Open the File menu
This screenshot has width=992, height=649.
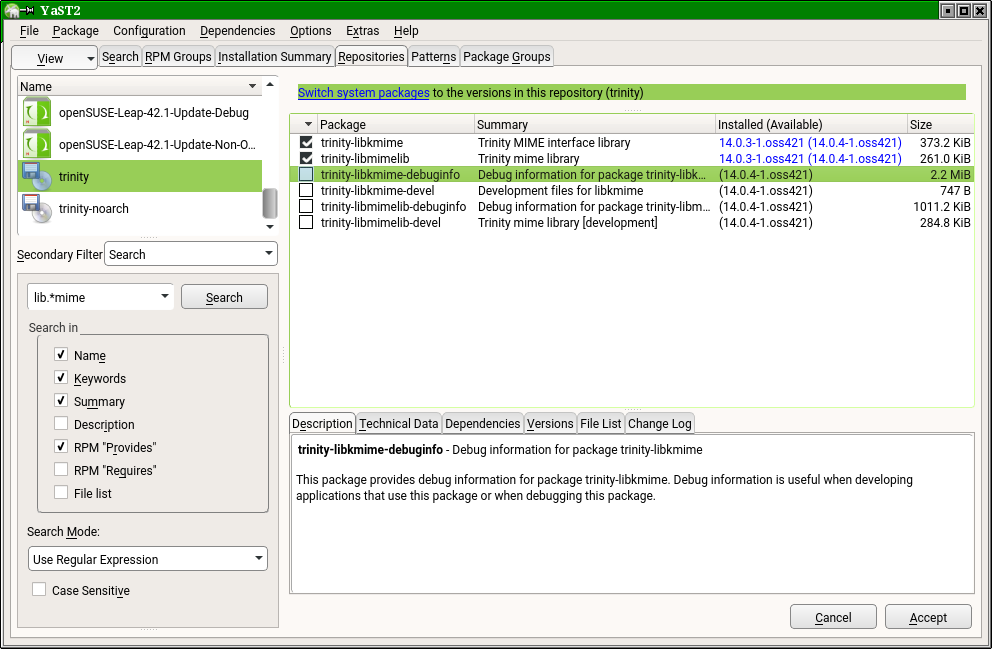pos(29,30)
